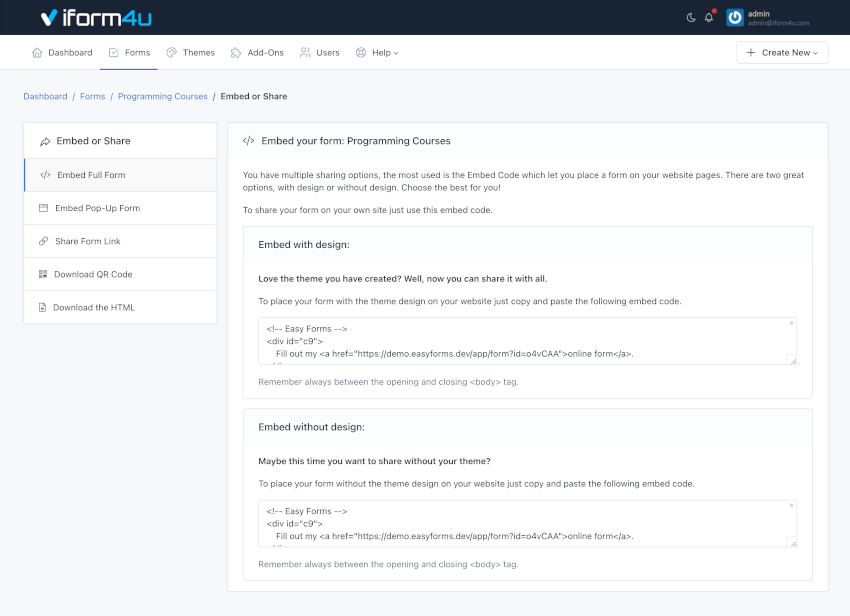The image size is (850, 616).
Task: Open Add-Ons puzzle icon menu
Action: 236,52
